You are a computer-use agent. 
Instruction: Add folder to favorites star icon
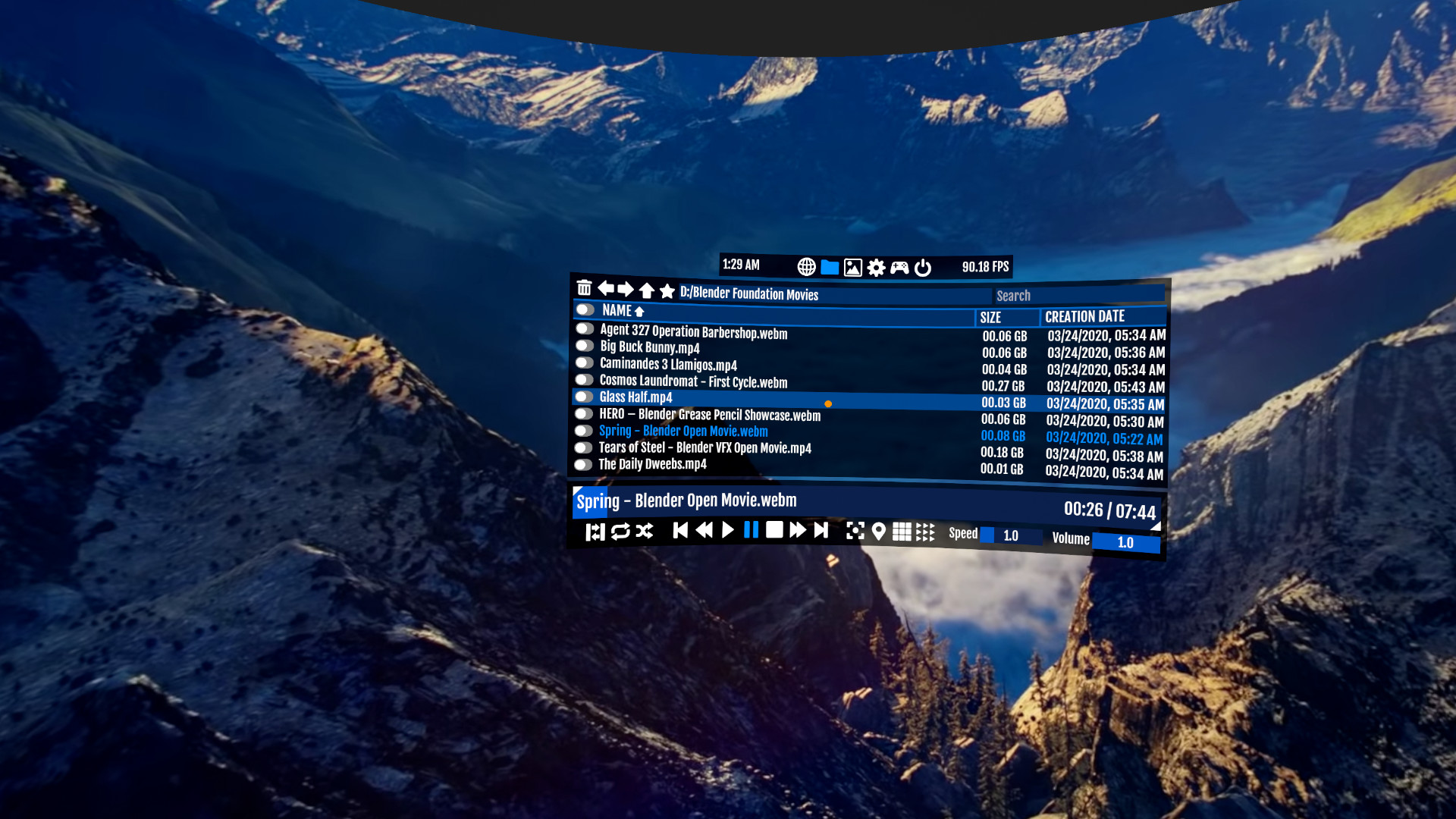(x=667, y=291)
